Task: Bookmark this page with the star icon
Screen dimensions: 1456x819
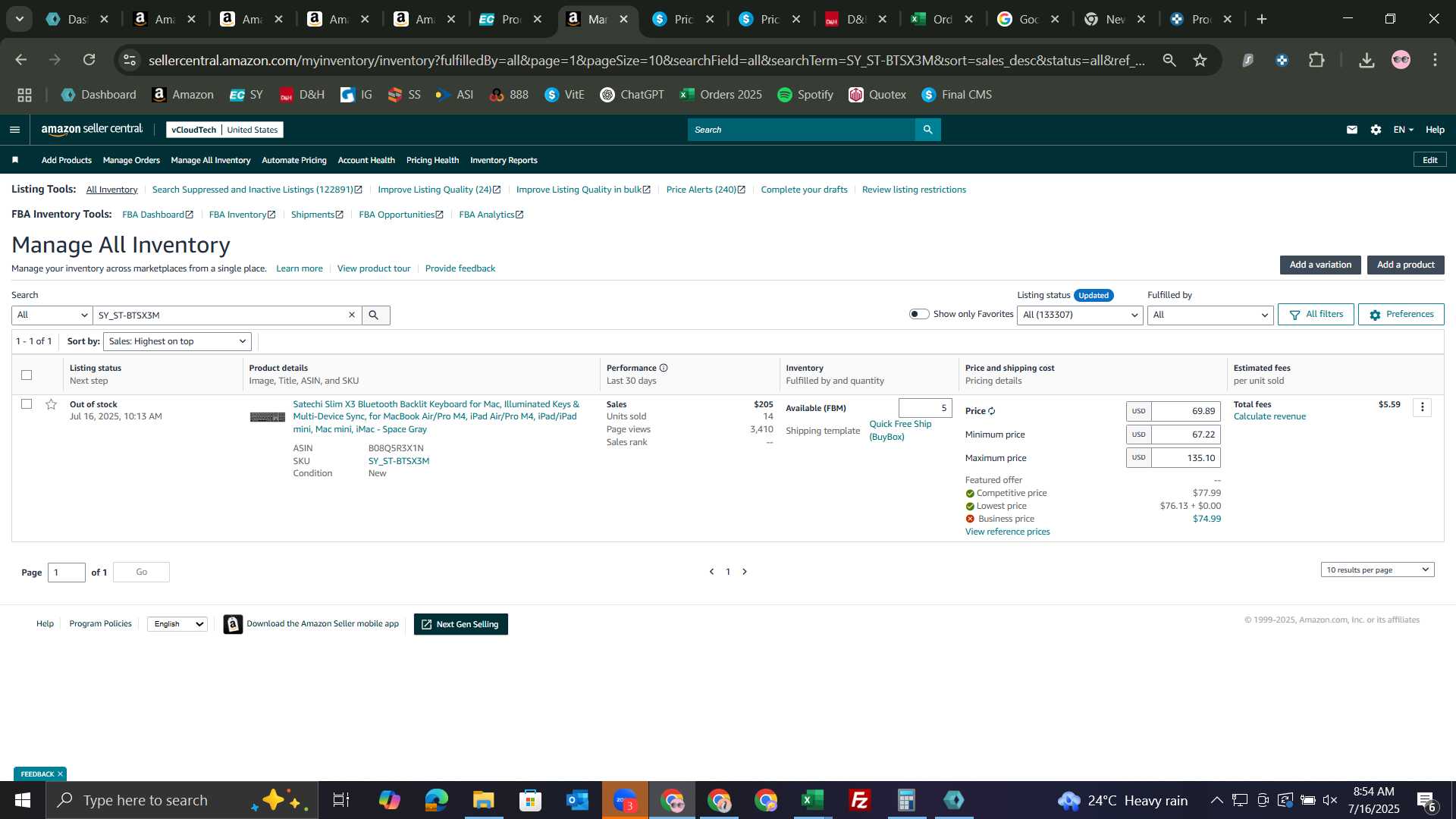Action: [x=1200, y=60]
